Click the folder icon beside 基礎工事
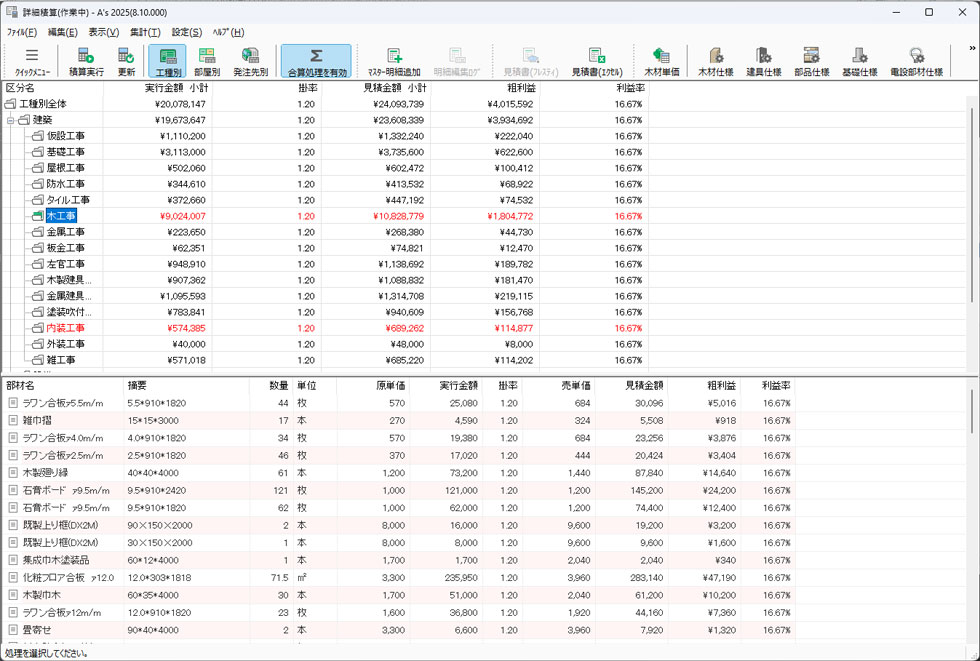This screenshot has height=661, width=980. [x=38, y=152]
